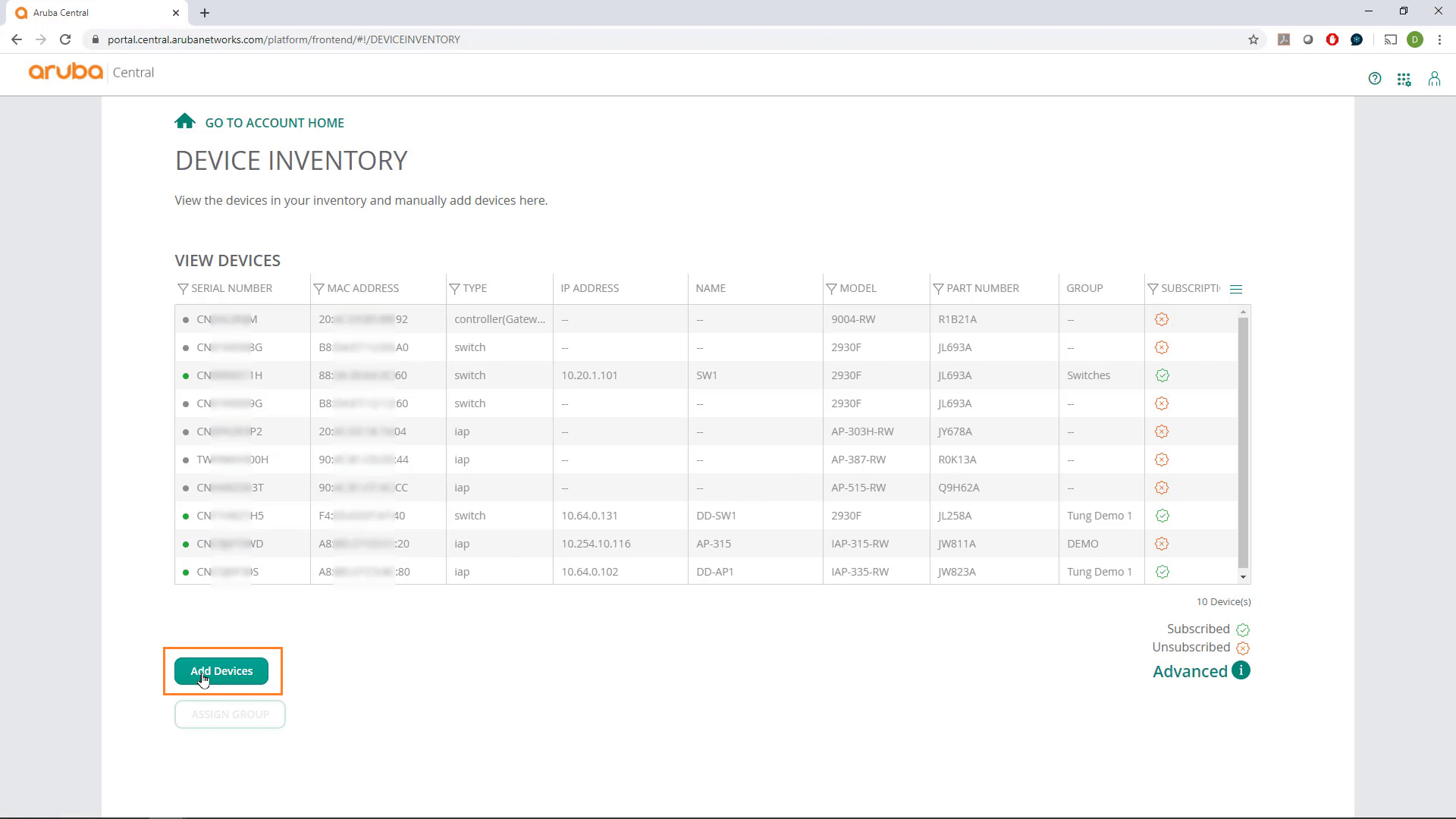Click the Advanced info icon
The height and width of the screenshot is (819, 1456).
[x=1241, y=670]
